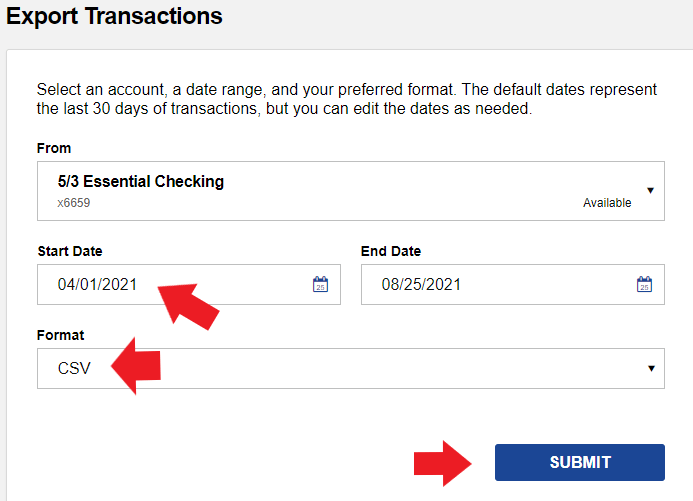This screenshot has height=501, width=693.
Task: Click the red arrow pointing to SUBMIT
Action: click(x=443, y=463)
